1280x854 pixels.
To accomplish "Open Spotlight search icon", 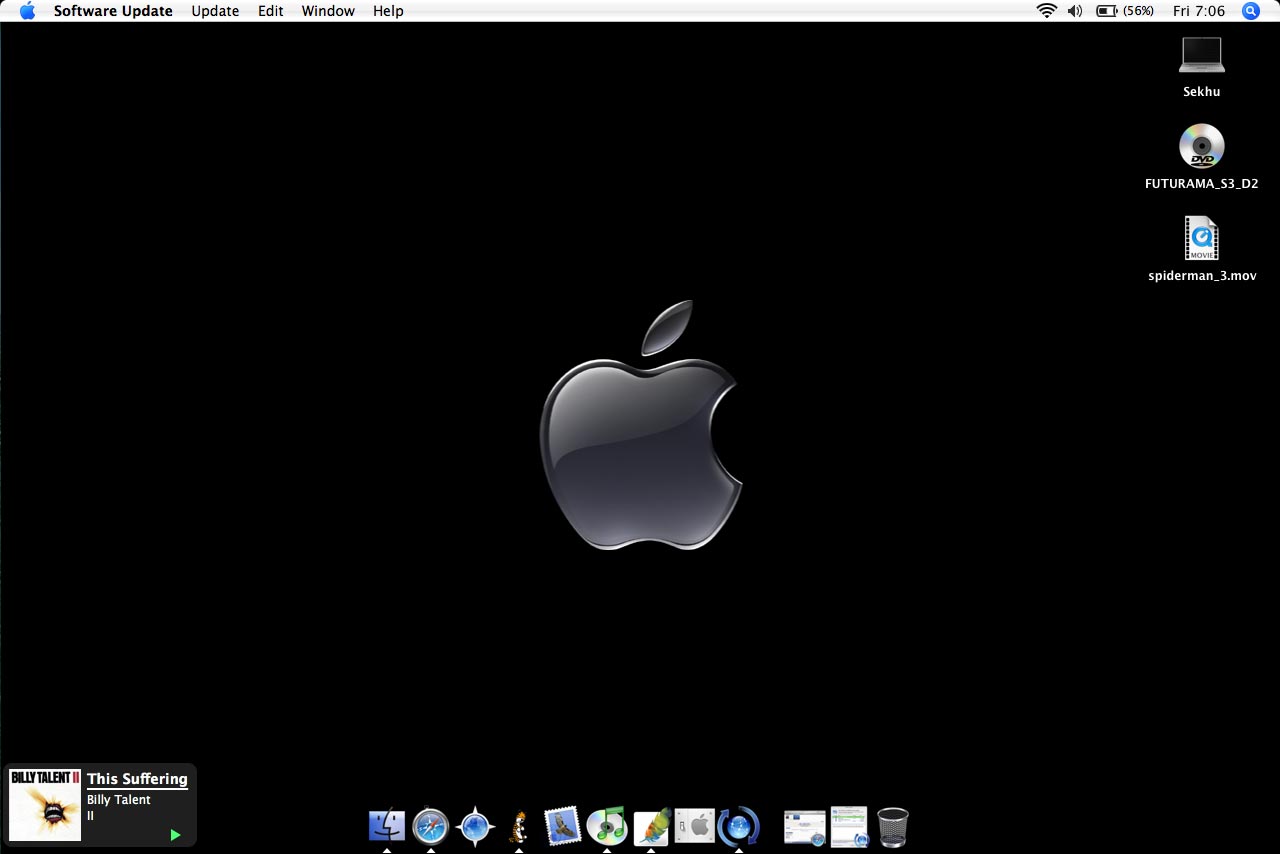I will click(x=1251, y=11).
